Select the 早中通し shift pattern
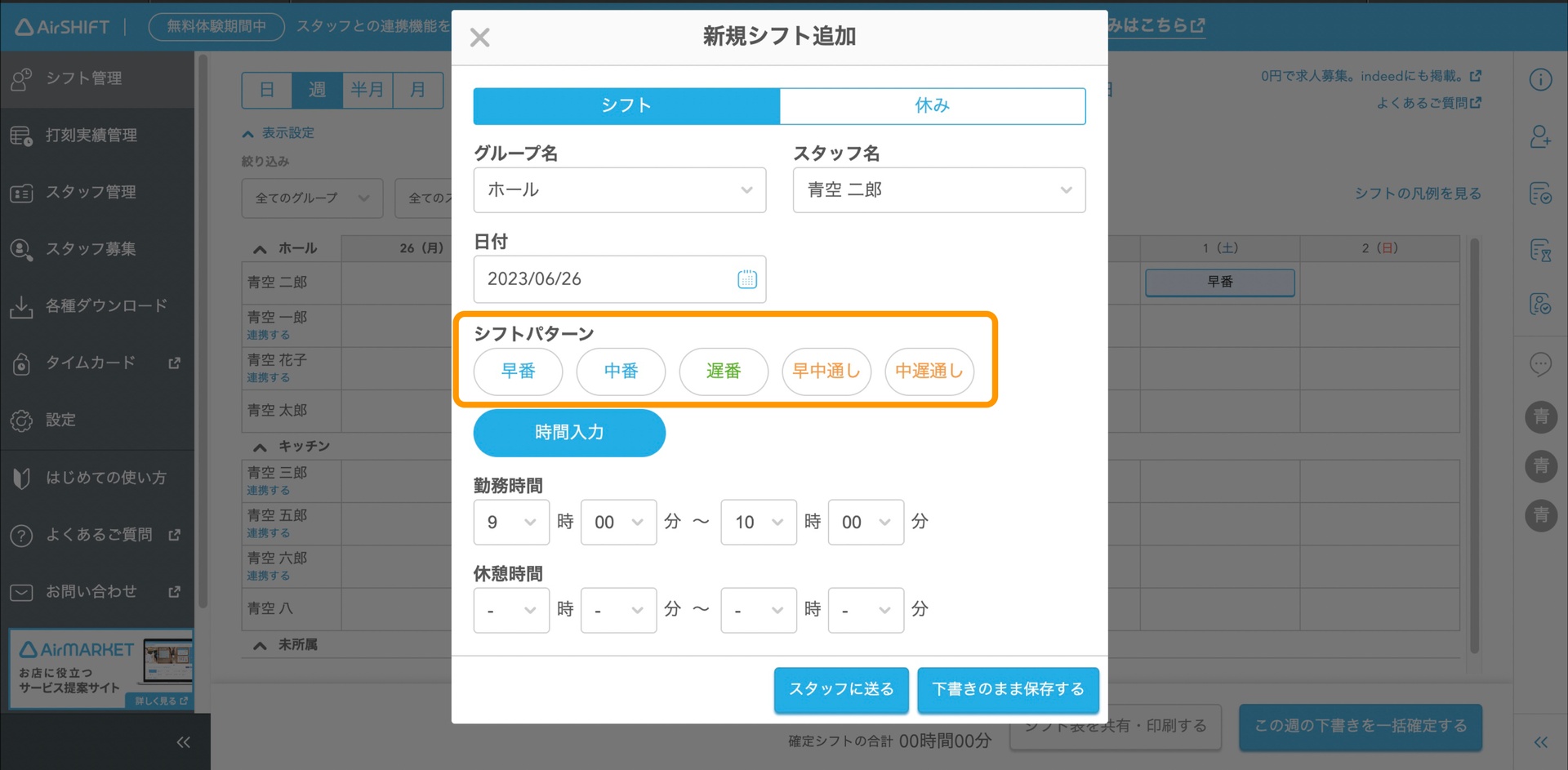This screenshot has height=770, width=1568. [x=826, y=372]
